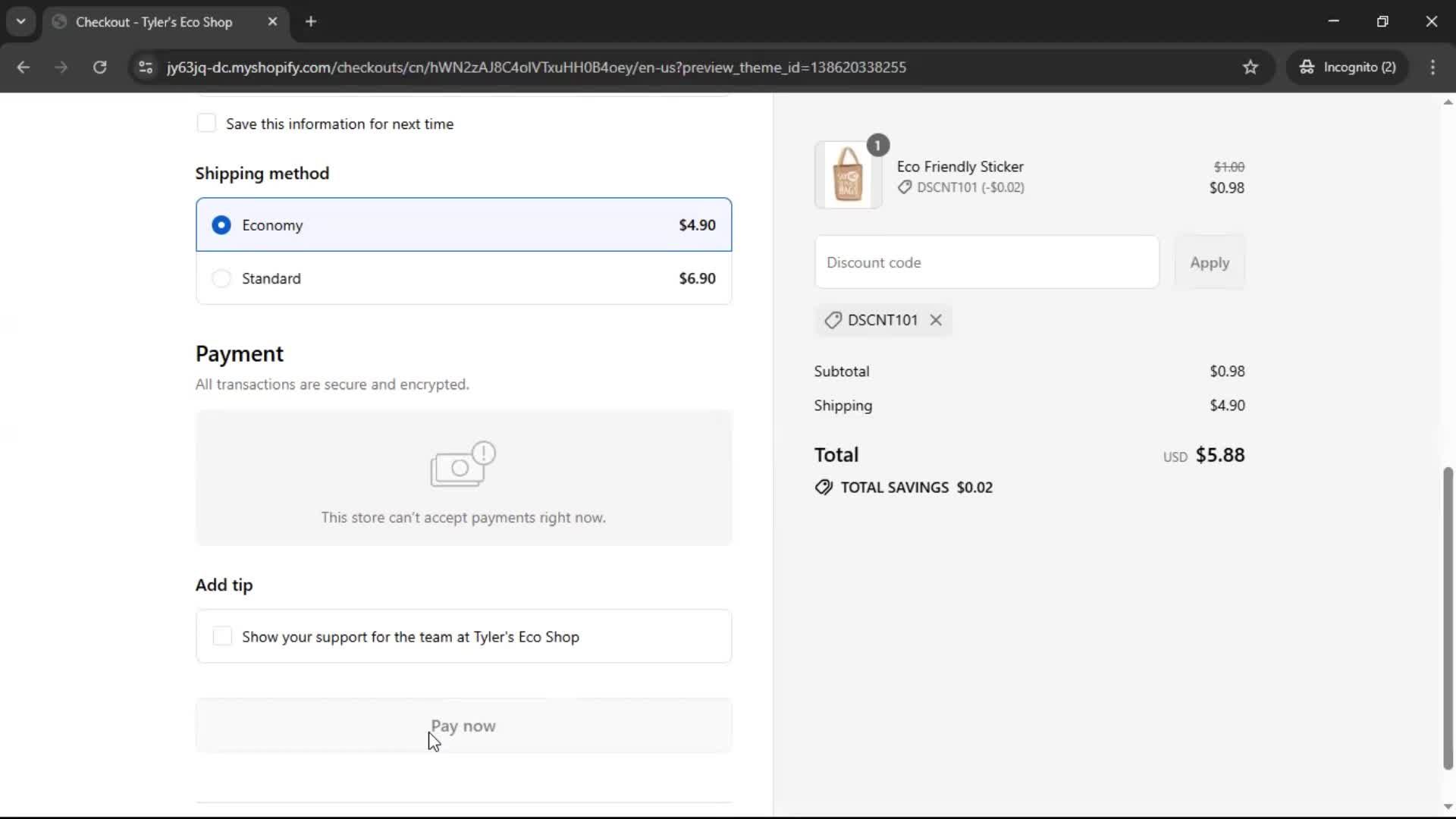Apply the entered discount code
The height and width of the screenshot is (819, 1456).
click(x=1209, y=262)
